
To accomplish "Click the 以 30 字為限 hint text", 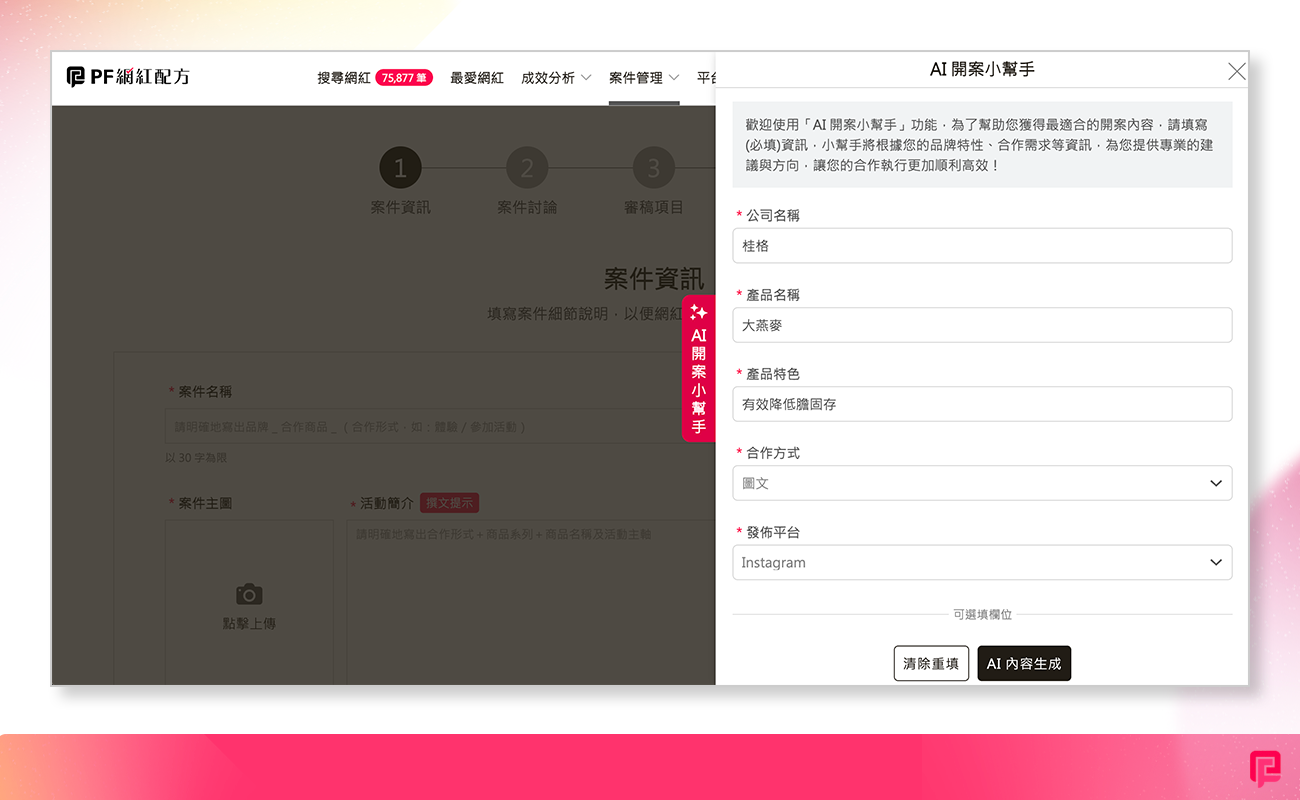I will [x=196, y=457].
